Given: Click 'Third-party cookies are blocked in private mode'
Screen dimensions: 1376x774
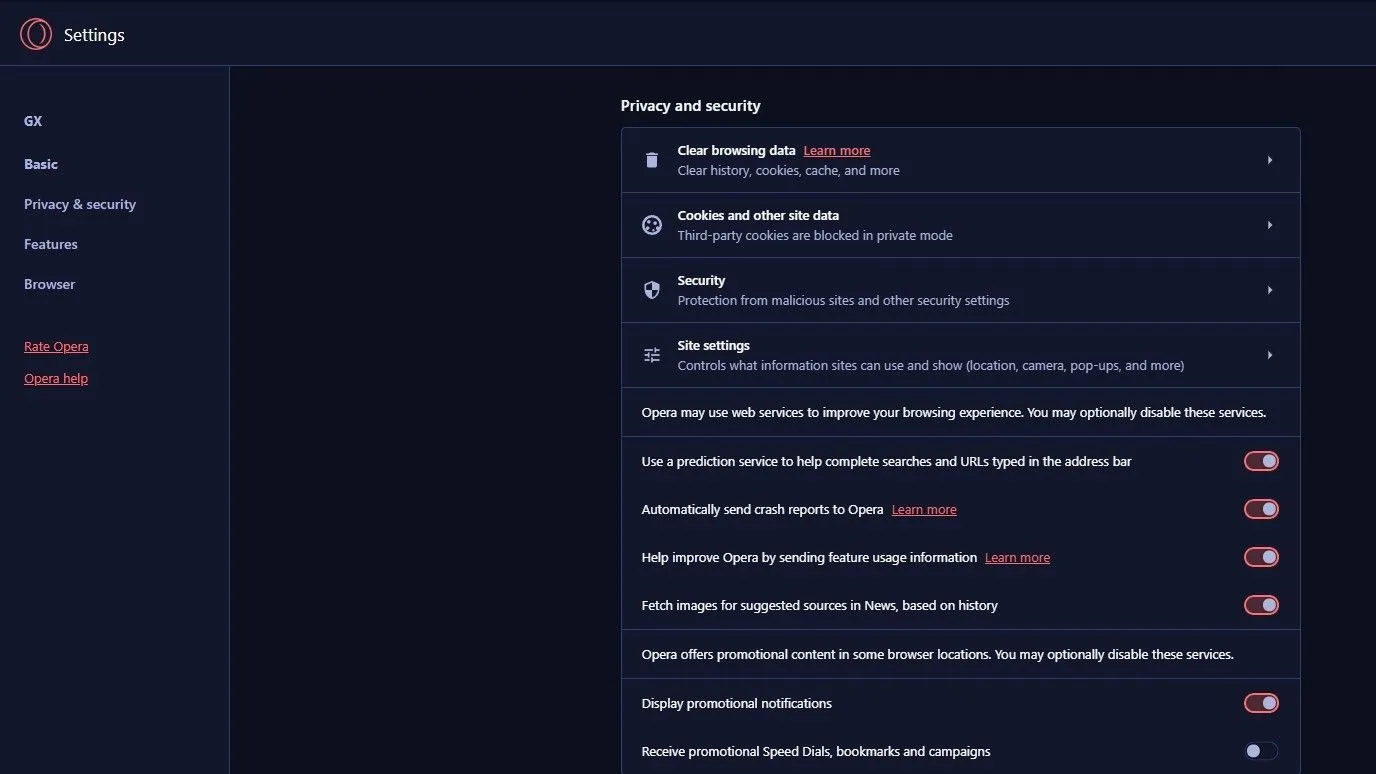Looking at the screenshot, I should pyautogui.click(x=815, y=236).
